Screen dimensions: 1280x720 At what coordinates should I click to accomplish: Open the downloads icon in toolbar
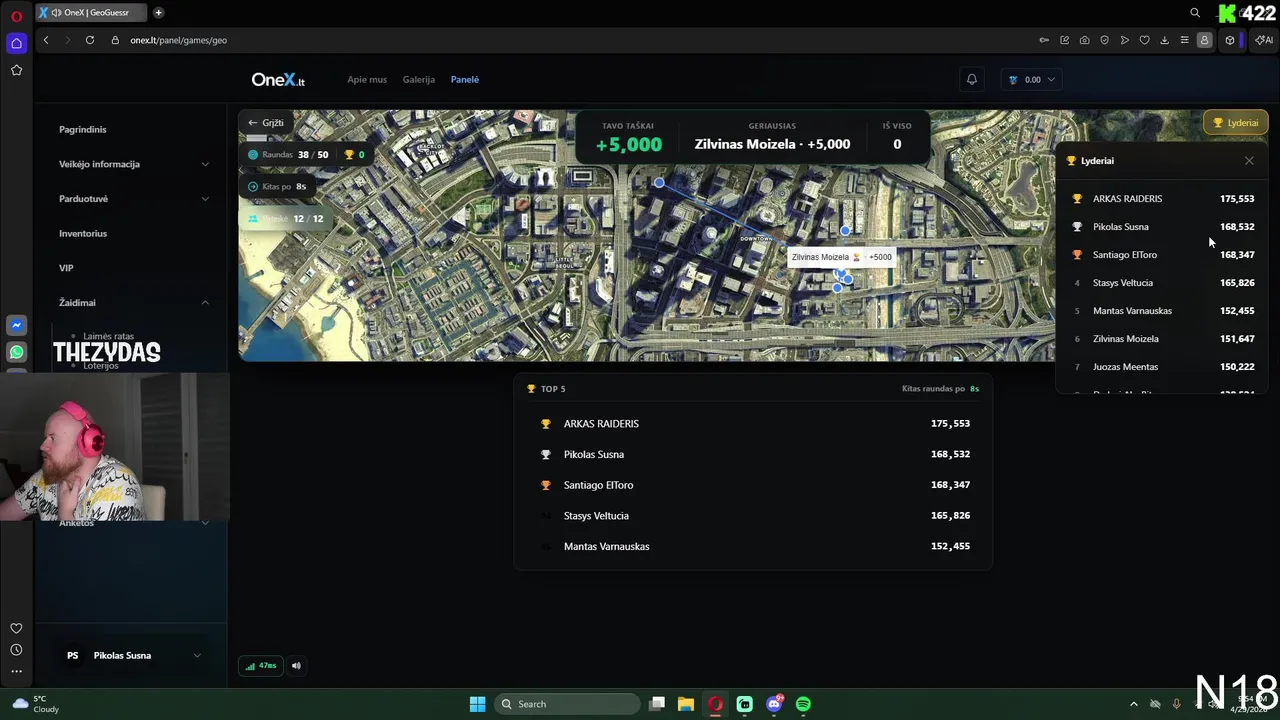pyautogui.click(x=1164, y=40)
